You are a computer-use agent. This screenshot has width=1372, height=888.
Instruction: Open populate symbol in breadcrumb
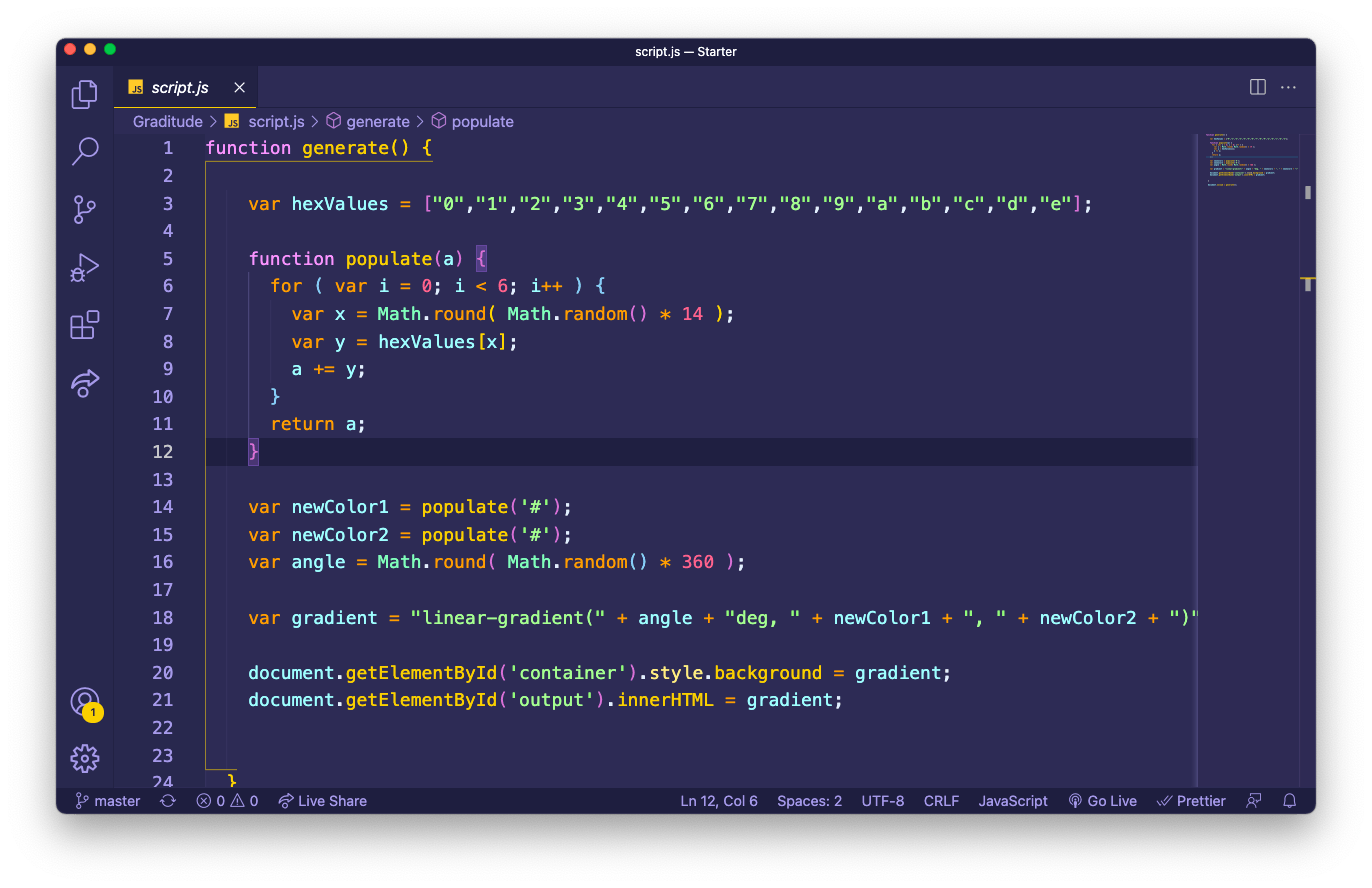coord(472,122)
